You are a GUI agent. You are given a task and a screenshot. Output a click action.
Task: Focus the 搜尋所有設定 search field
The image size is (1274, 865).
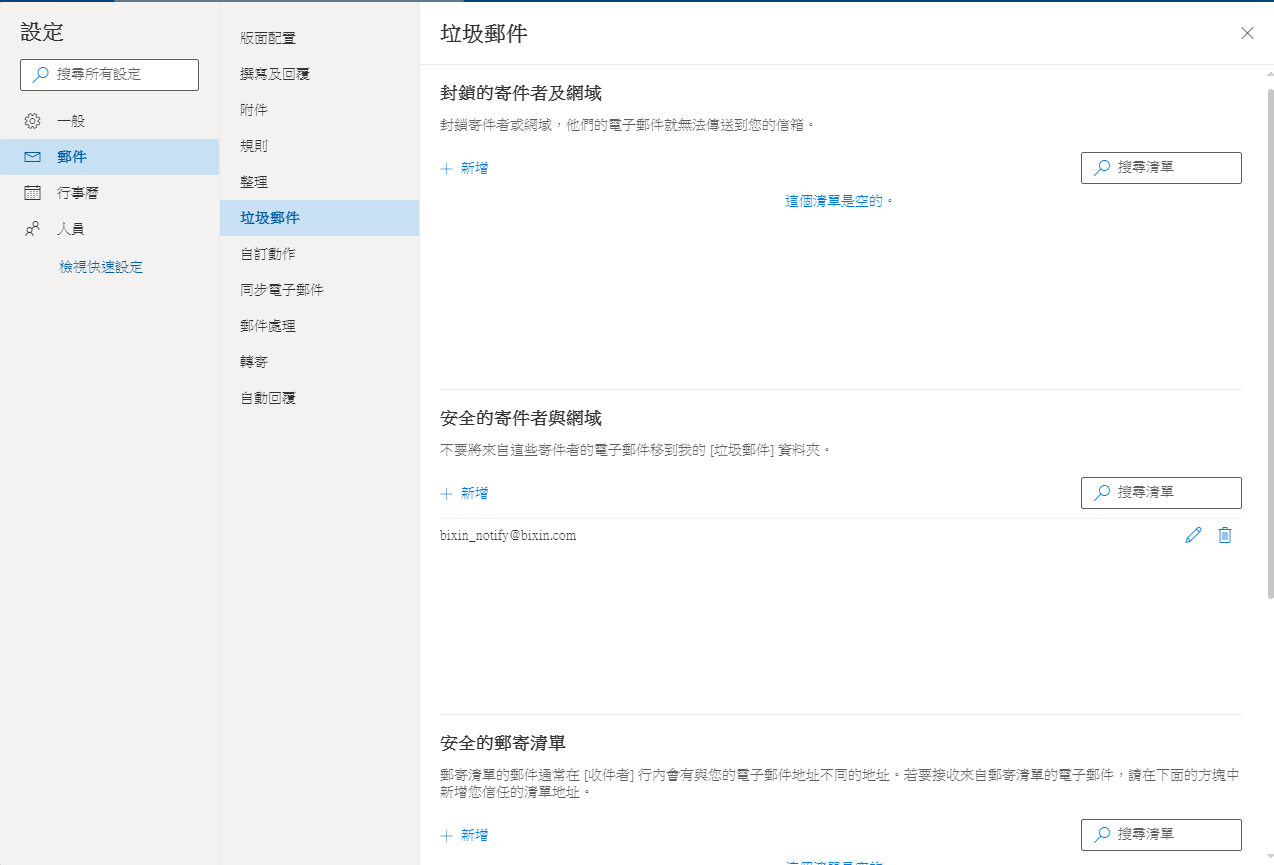click(110, 75)
